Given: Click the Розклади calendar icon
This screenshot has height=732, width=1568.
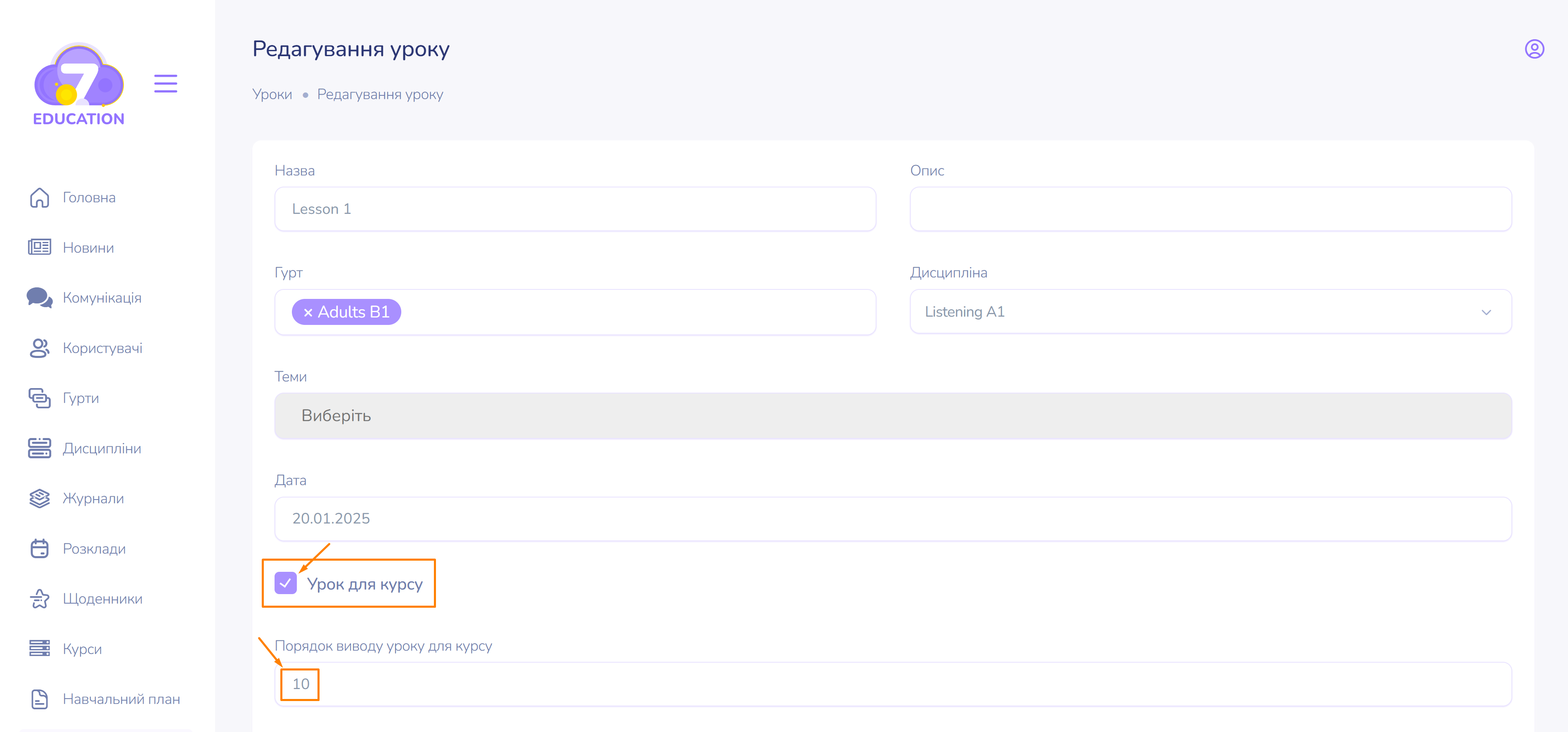Looking at the screenshot, I should click(x=40, y=548).
